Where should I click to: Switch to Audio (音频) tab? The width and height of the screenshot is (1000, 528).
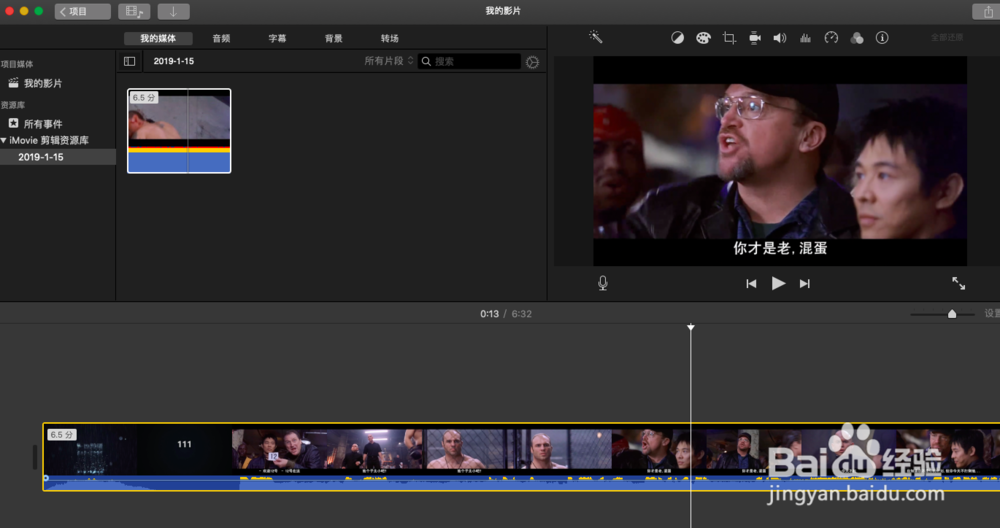pyautogui.click(x=221, y=38)
